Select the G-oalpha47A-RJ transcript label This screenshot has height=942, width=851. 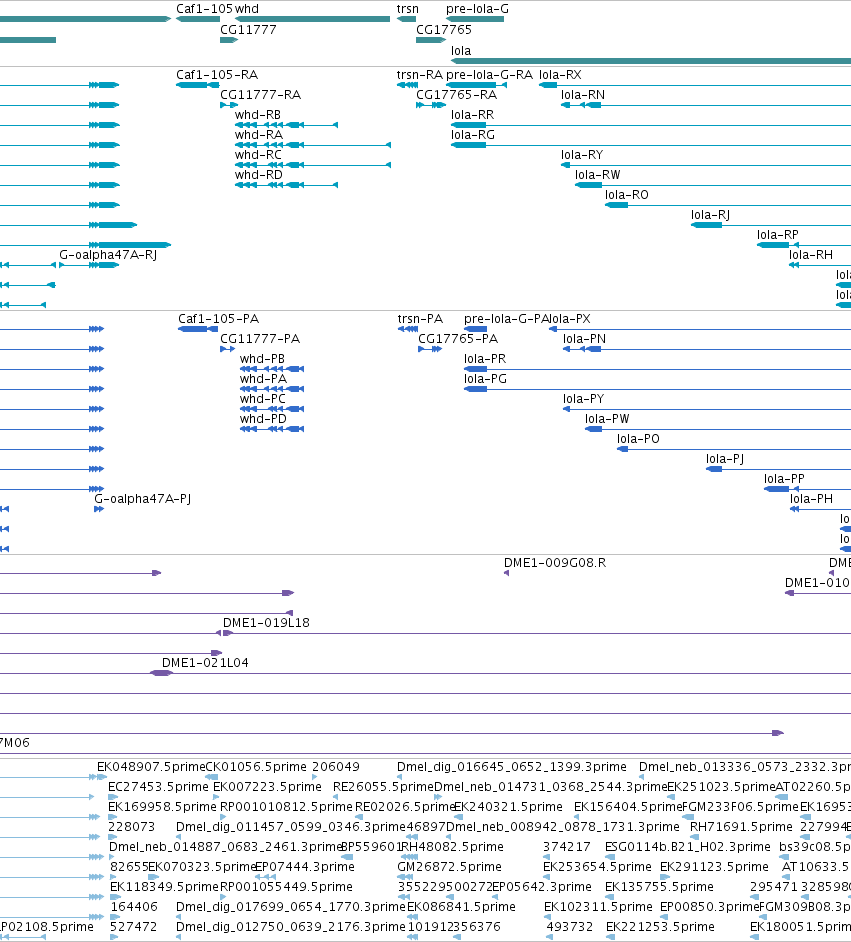point(108,255)
